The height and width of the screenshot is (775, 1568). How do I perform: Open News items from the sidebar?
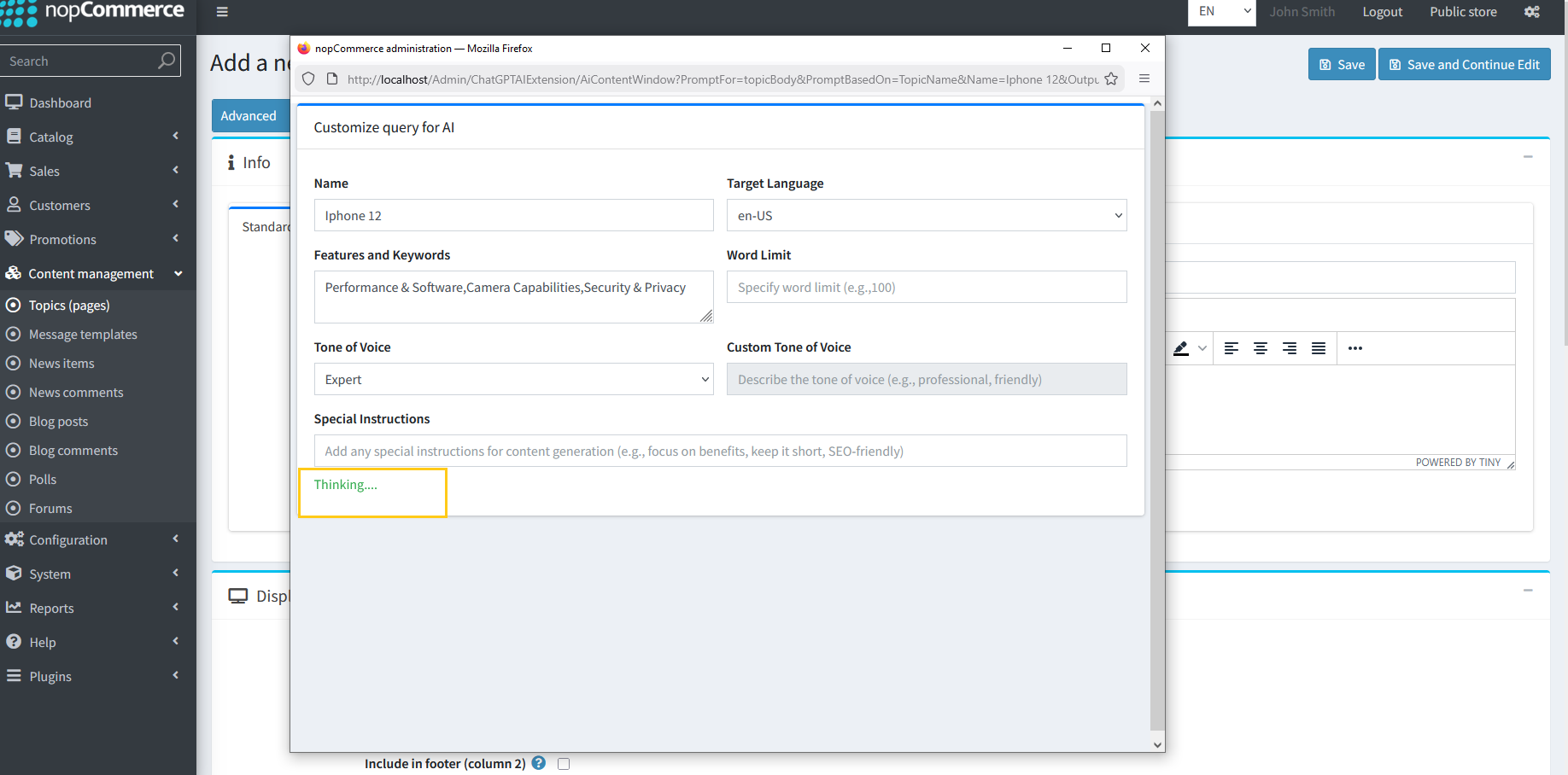[61, 363]
